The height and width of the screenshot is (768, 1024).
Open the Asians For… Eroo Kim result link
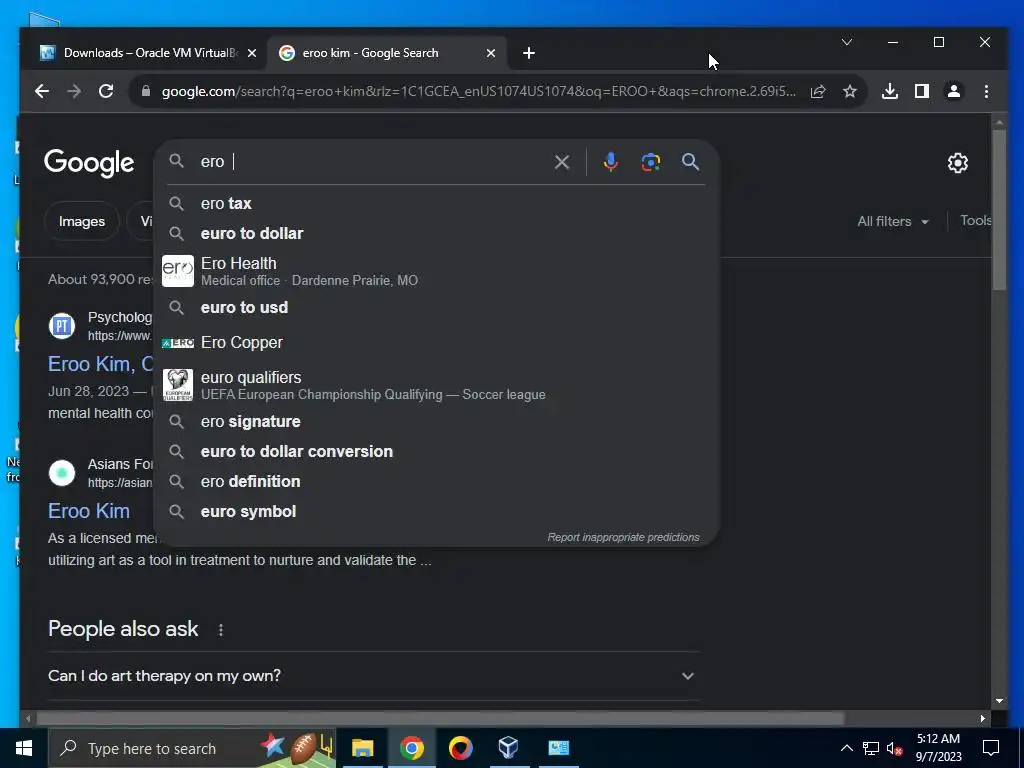[x=89, y=511]
